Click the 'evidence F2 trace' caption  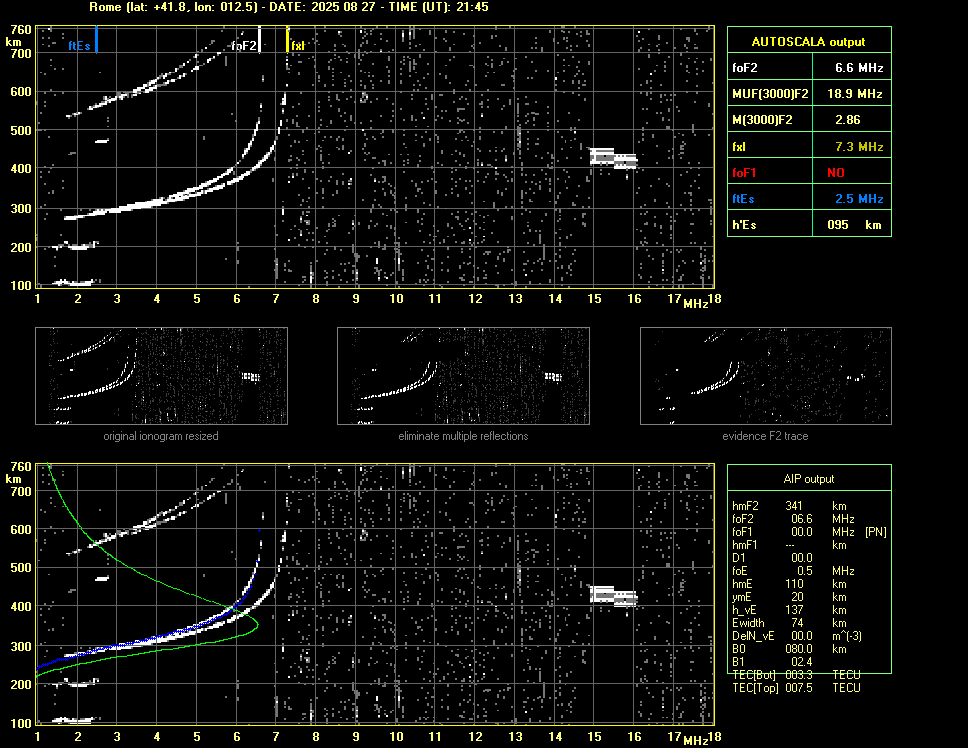point(765,436)
